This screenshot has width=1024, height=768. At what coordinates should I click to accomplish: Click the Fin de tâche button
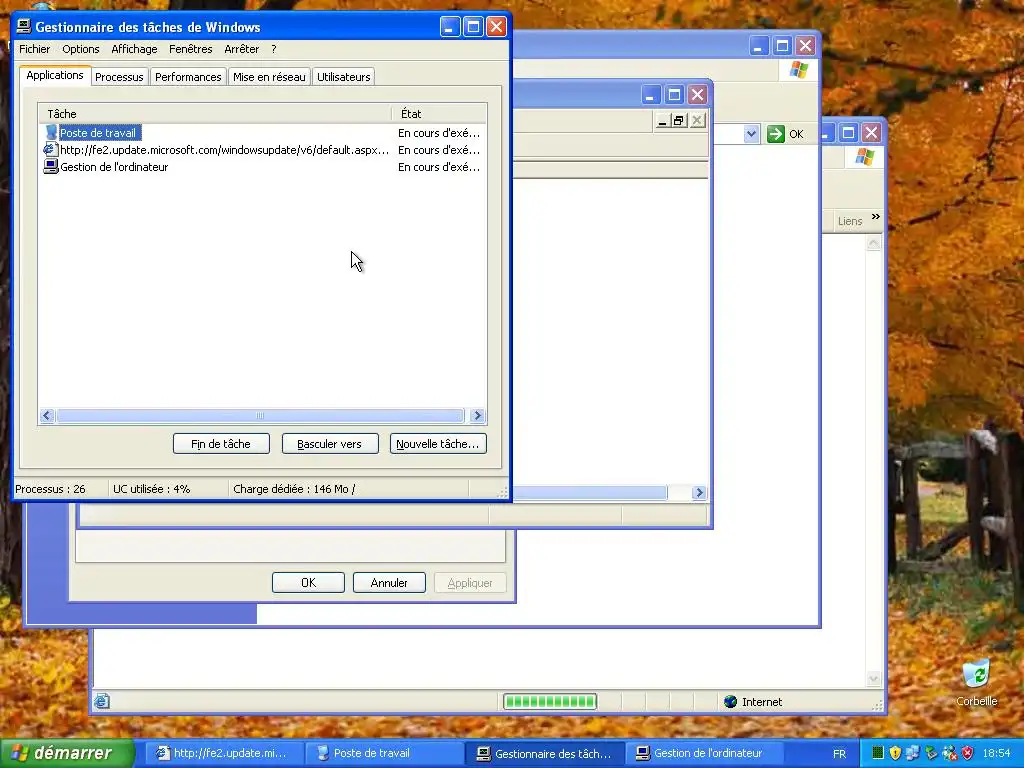tap(221, 444)
